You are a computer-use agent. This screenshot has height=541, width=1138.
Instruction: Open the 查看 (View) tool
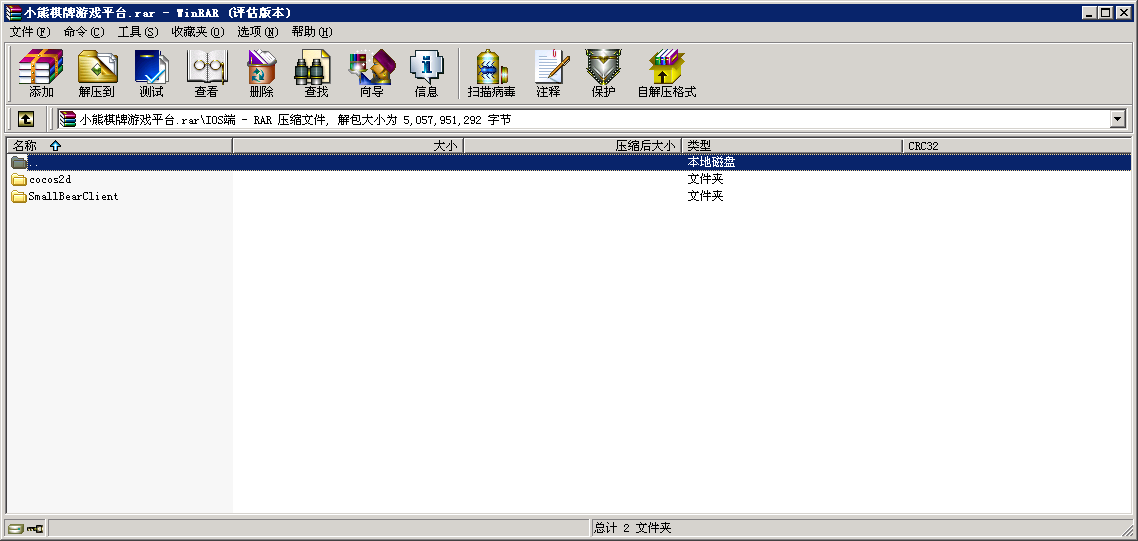[x=206, y=74]
